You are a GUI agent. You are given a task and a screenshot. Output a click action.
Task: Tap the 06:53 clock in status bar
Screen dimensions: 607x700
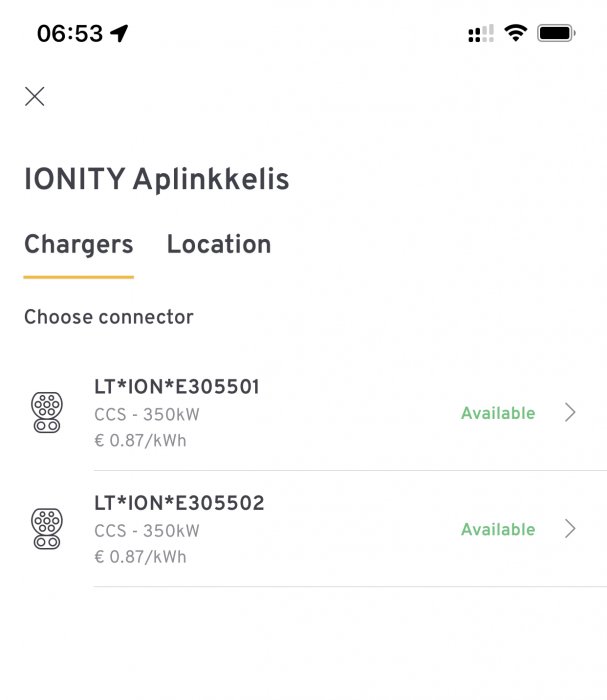[70, 33]
